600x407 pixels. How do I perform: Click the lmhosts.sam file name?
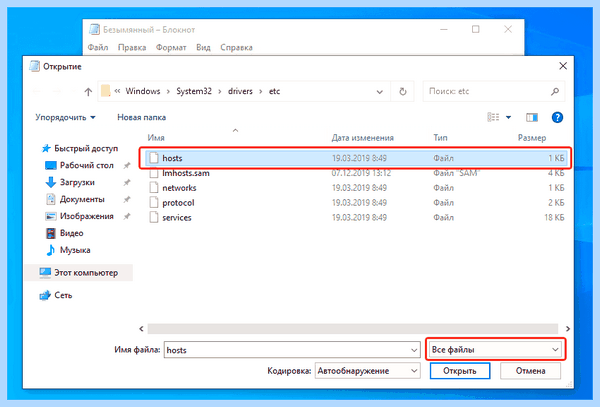(x=186, y=173)
